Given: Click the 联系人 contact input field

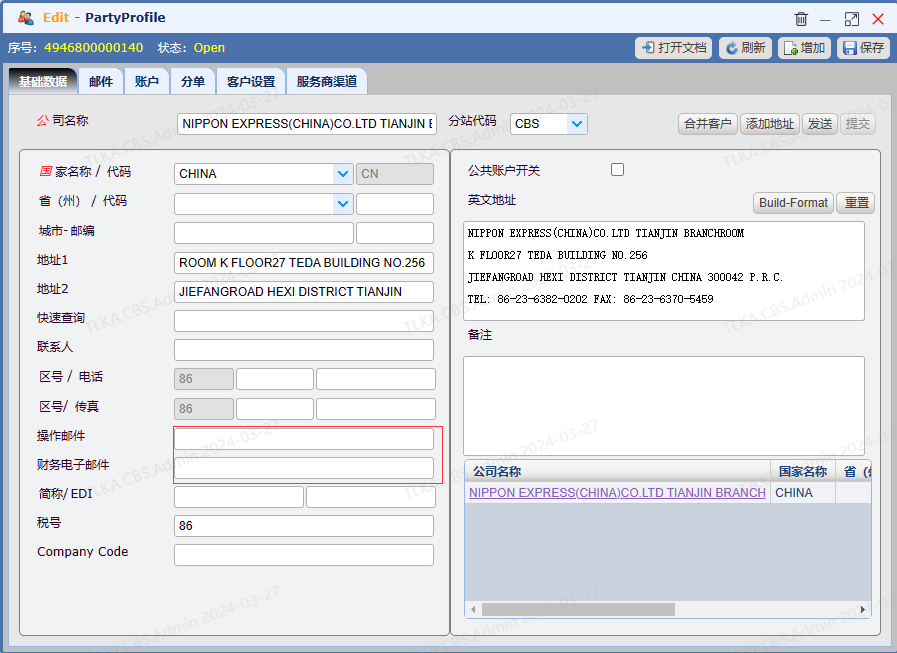Looking at the screenshot, I should pos(304,350).
